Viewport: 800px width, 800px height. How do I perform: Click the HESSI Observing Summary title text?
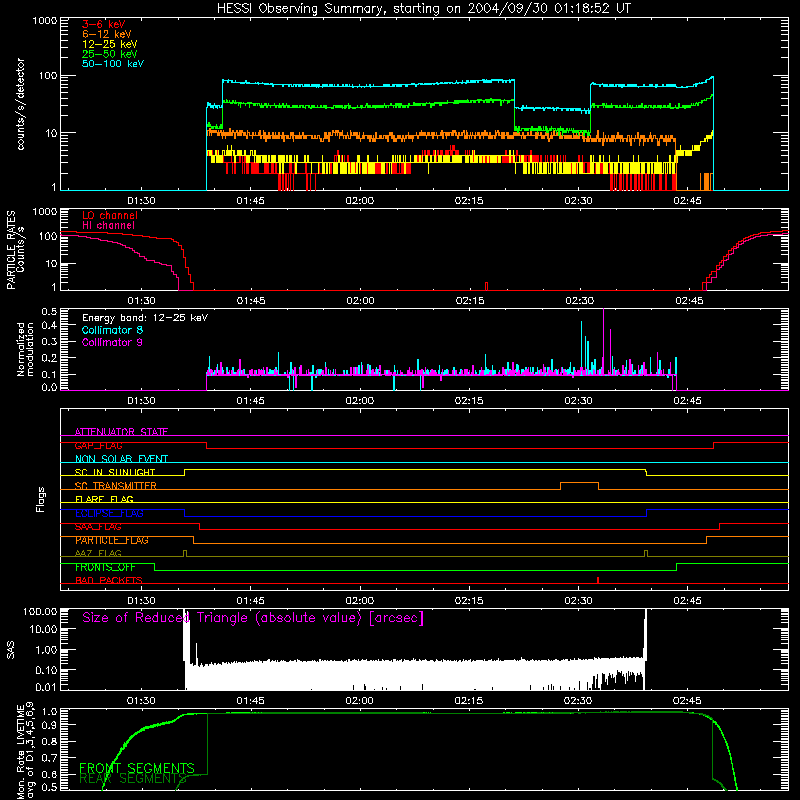point(424,9)
